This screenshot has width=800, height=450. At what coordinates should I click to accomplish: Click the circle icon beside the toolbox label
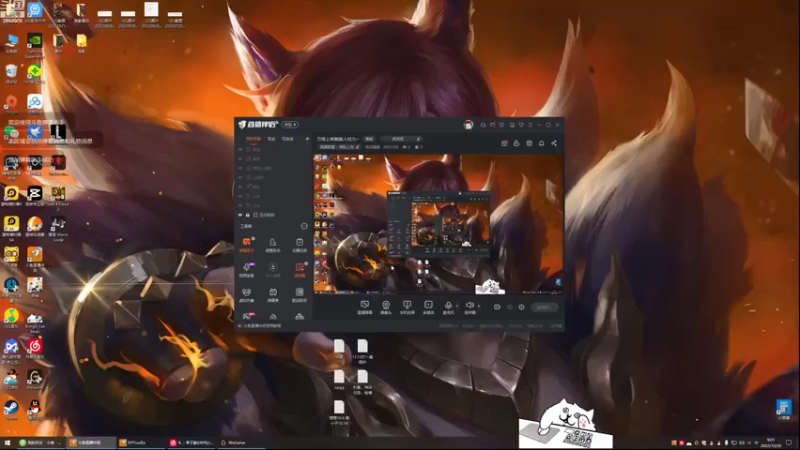tap(304, 226)
